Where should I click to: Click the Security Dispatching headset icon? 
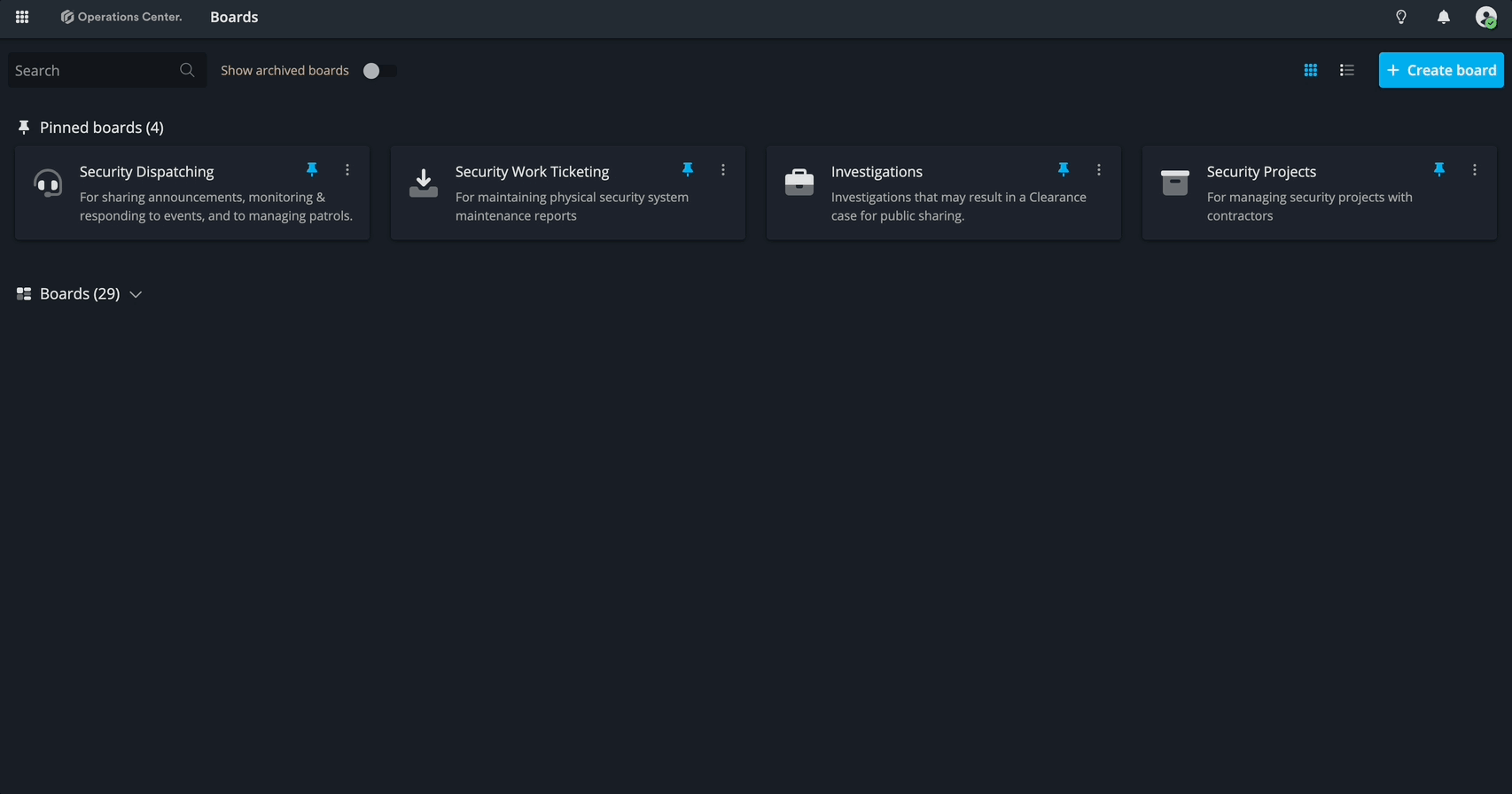coord(48,183)
